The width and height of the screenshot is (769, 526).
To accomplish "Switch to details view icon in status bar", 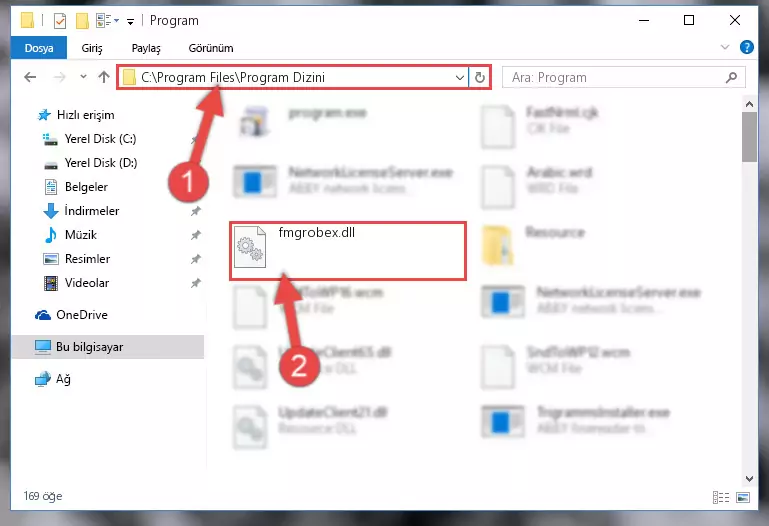I will [x=720, y=498].
